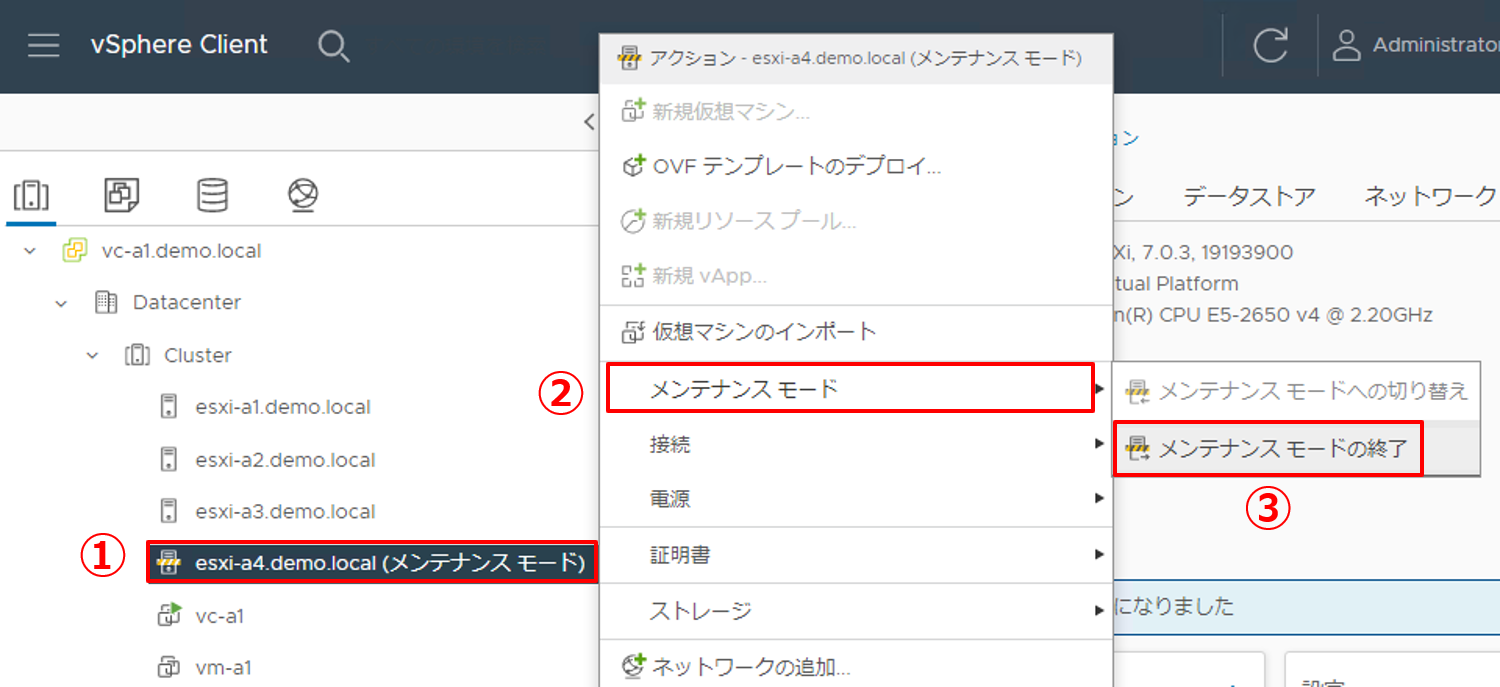Click add network icon in context menu
The image size is (1500, 687).
(x=633, y=666)
